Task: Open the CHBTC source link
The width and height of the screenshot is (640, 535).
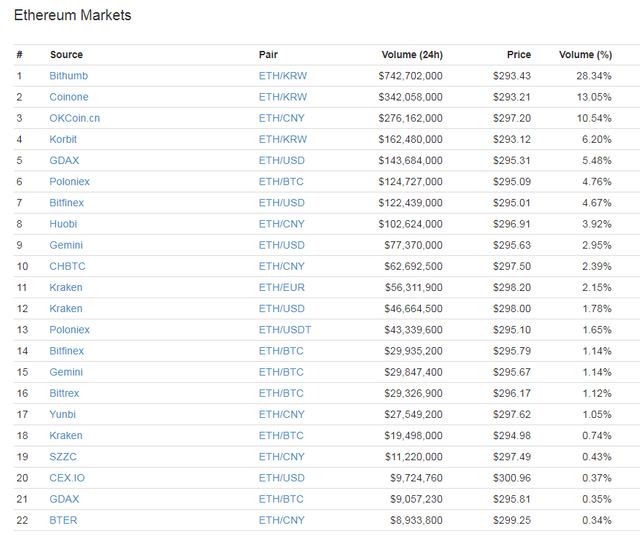Action: [x=67, y=266]
